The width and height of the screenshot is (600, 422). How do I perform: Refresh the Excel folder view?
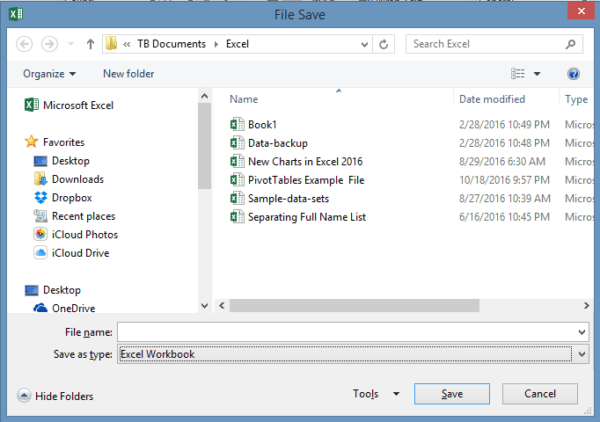[x=383, y=44]
